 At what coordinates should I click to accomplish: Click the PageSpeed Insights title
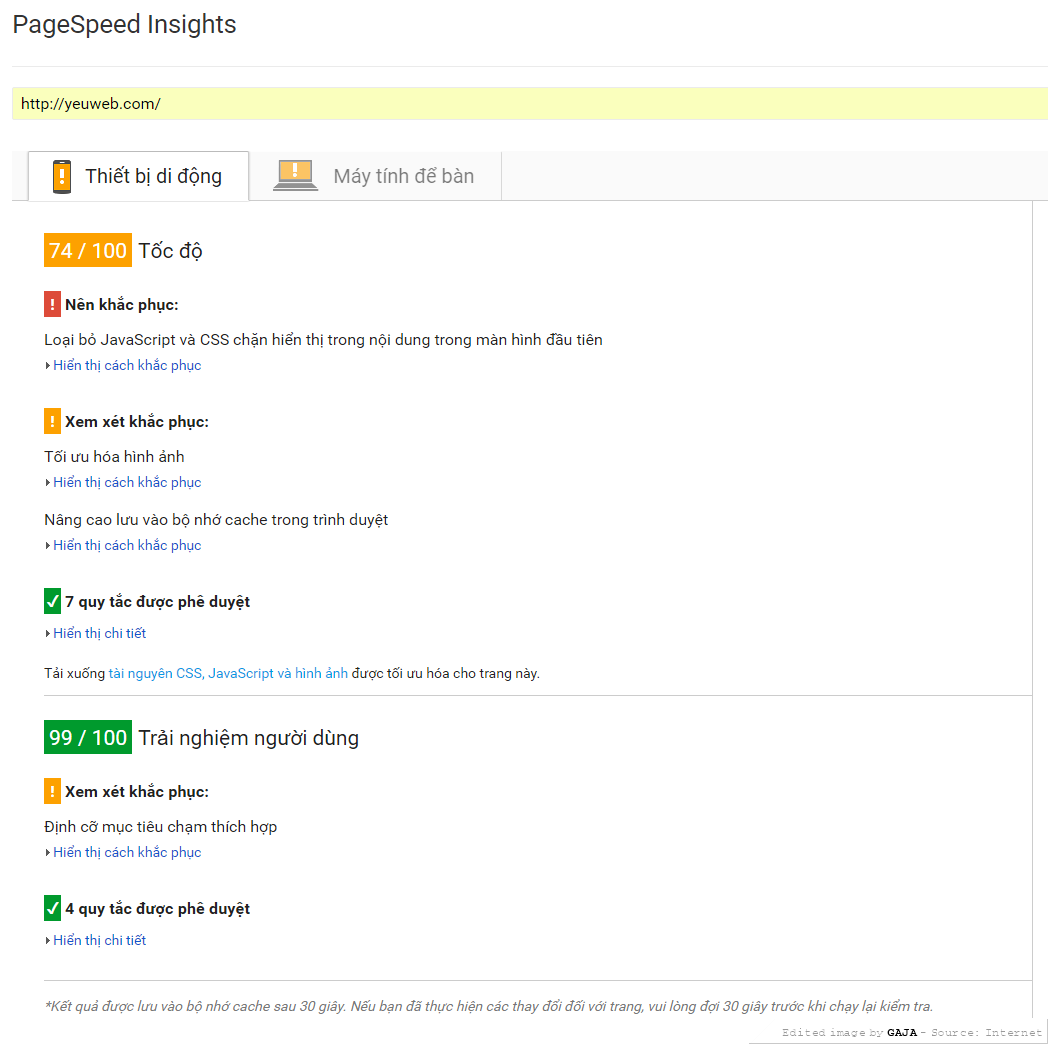click(124, 25)
